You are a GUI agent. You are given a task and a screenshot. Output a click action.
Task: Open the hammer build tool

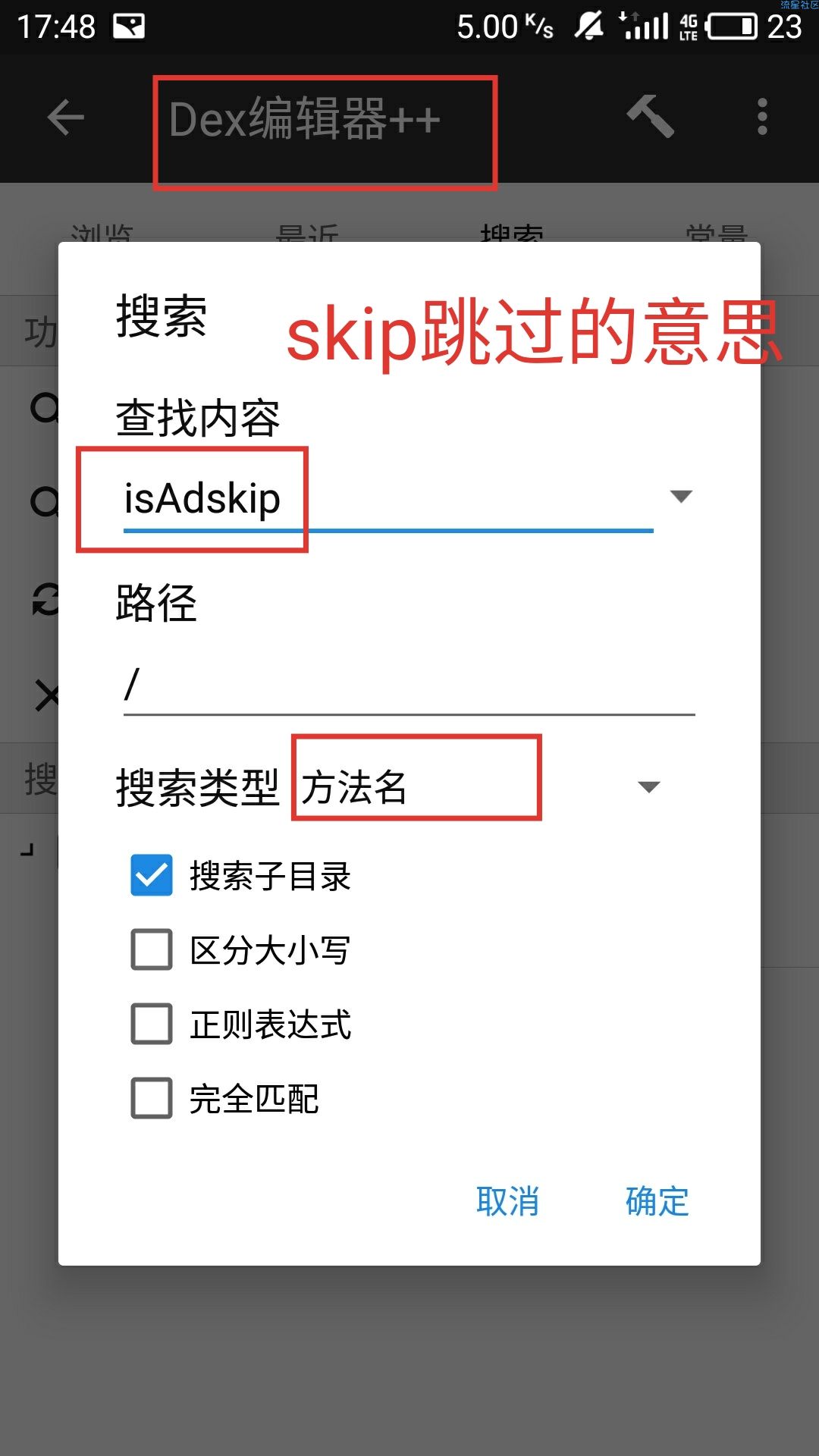(x=650, y=117)
